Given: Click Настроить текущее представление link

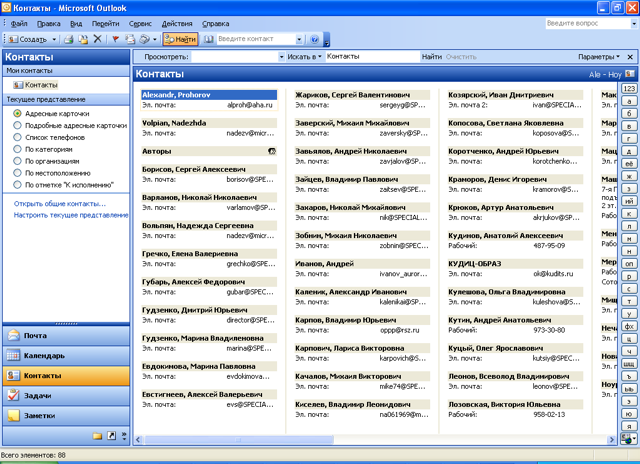Looking at the screenshot, I should [x=71, y=215].
